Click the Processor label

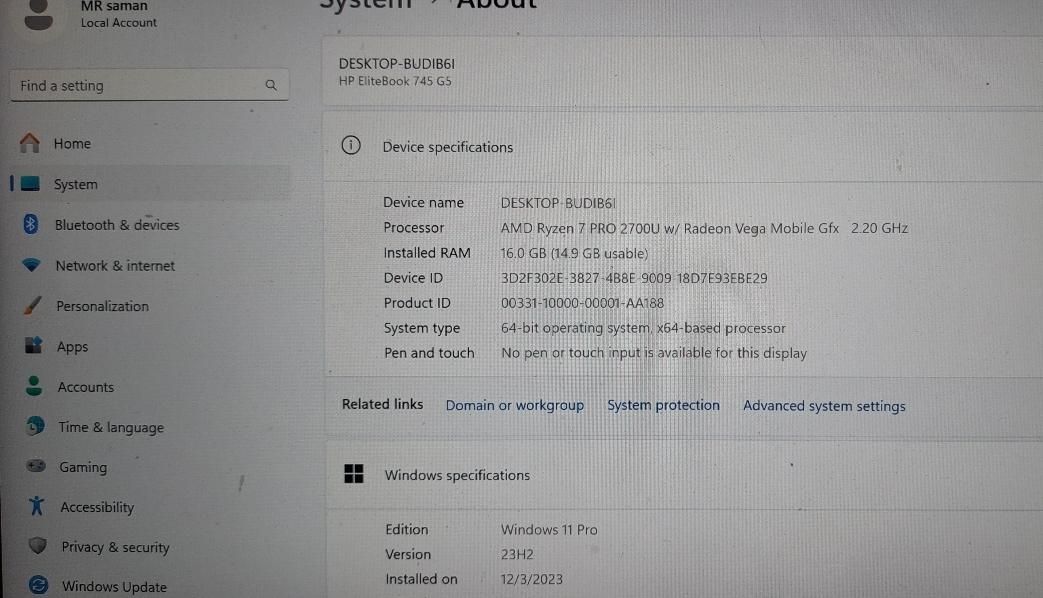pyautogui.click(x=413, y=227)
